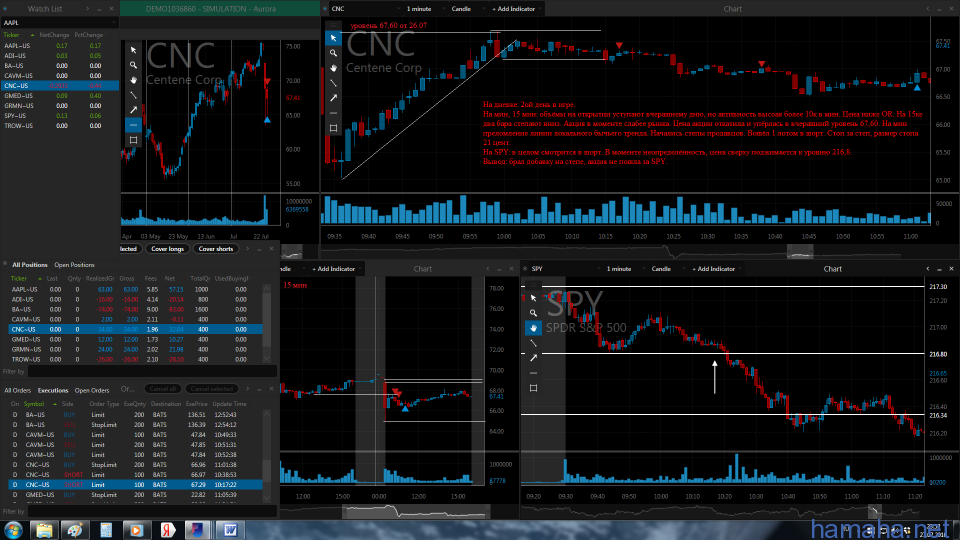Select horizontal line tool in SPY chart
960x540 pixels.
[x=533, y=373]
